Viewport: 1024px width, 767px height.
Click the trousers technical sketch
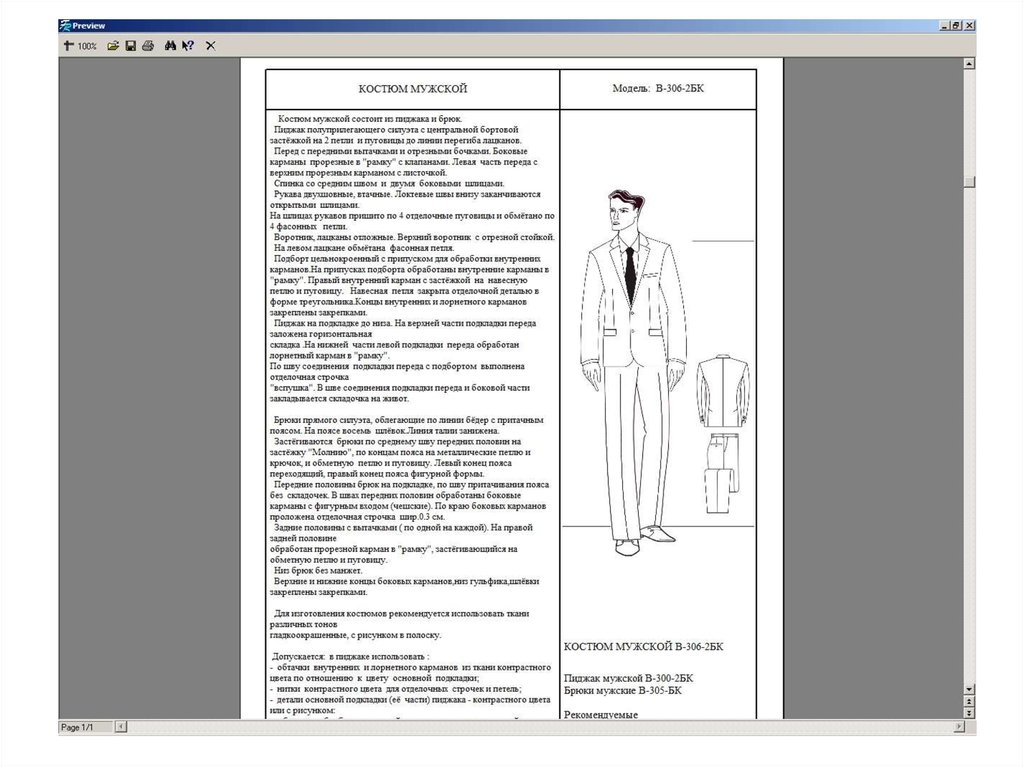721,473
